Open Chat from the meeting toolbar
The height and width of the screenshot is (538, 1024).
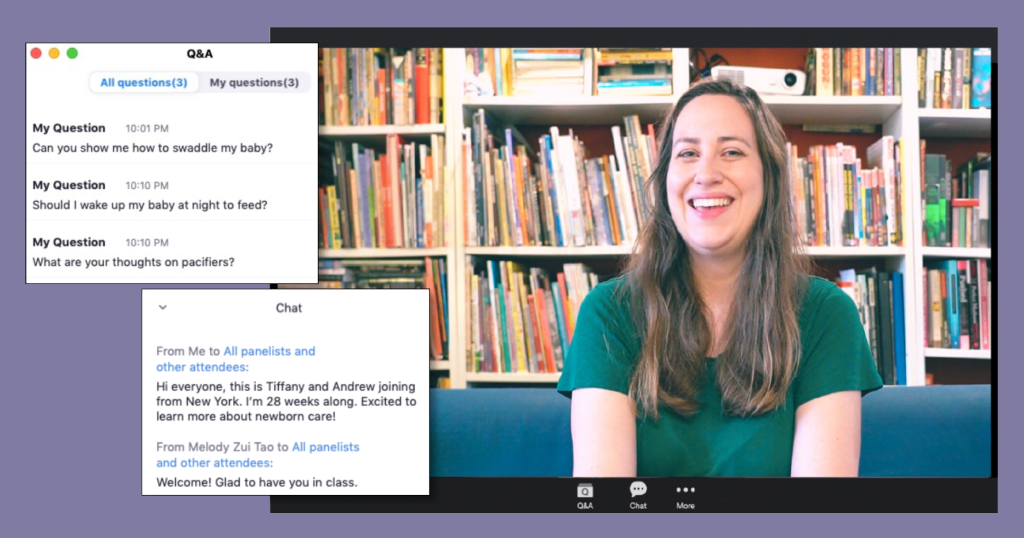coord(638,496)
